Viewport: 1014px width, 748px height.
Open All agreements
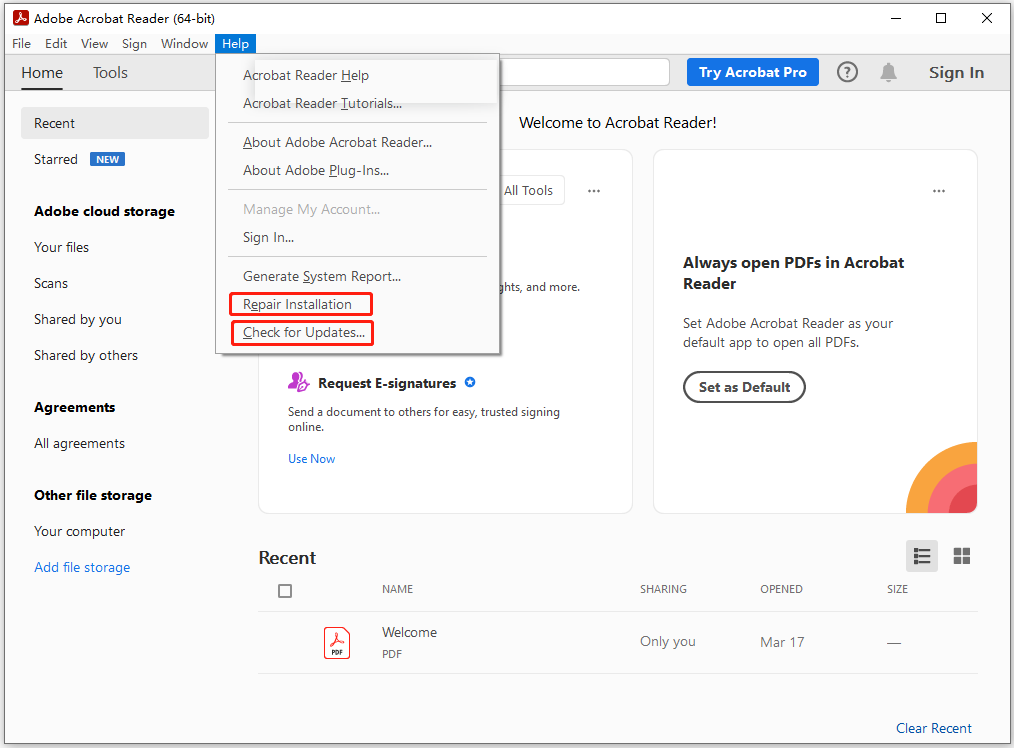80,443
